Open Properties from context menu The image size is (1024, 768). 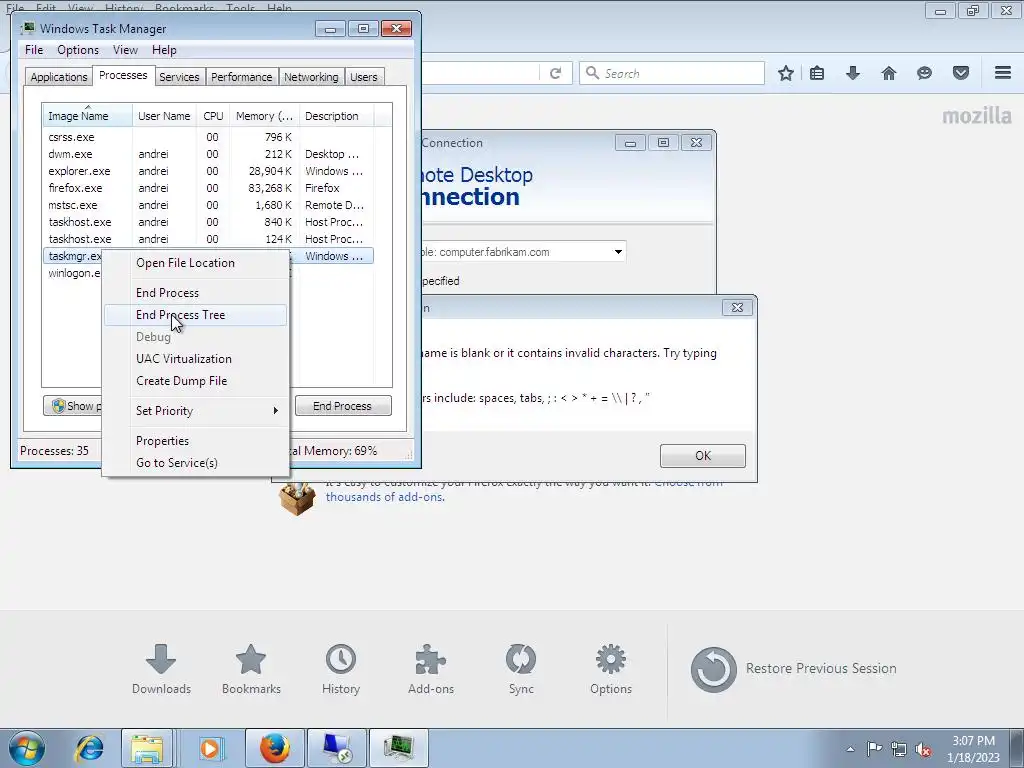[196, 441]
